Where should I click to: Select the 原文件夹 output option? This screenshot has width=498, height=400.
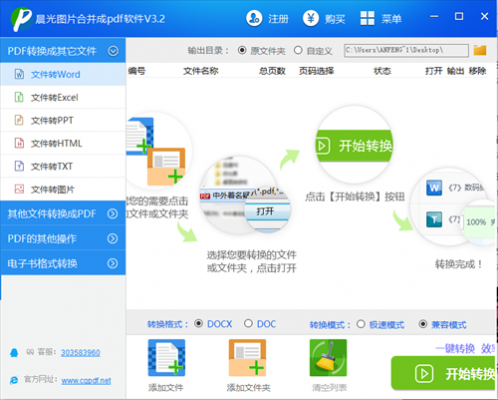[x=242, y=50]
